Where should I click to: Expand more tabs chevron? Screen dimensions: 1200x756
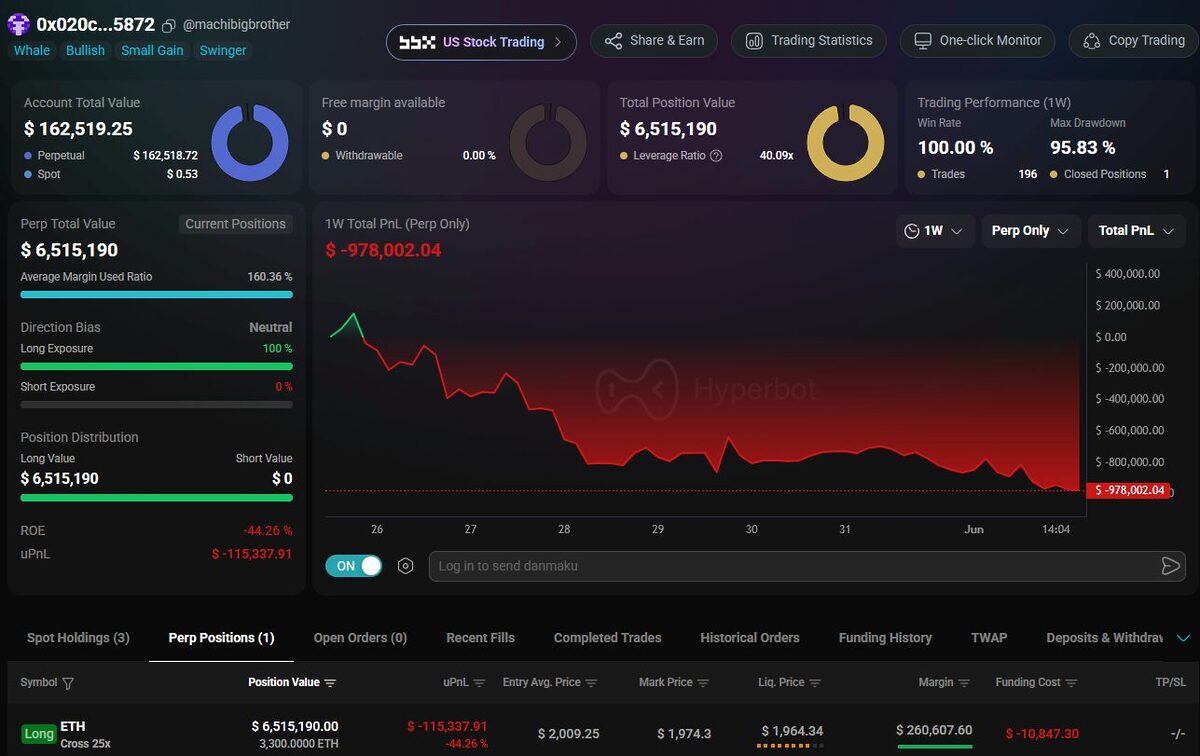pos(1184,638)
